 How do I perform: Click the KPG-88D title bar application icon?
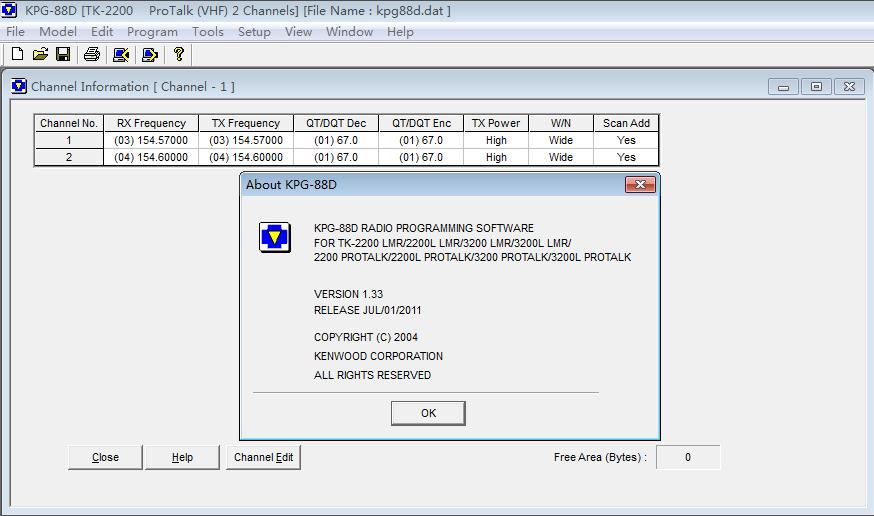(x=9, y=10)
